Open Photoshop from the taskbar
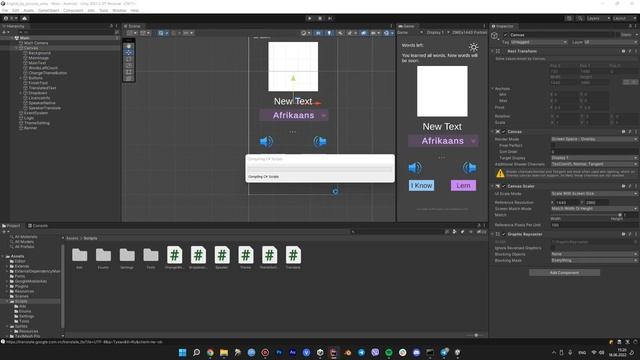 pos(279,352)
